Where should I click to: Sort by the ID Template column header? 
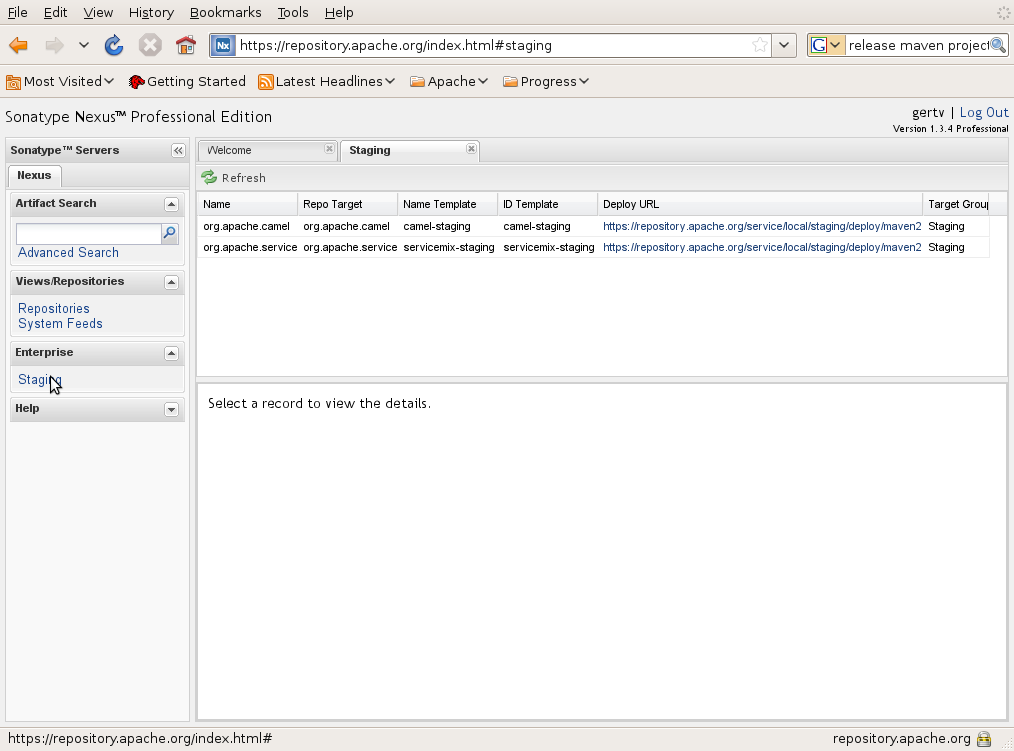click(x=547, y=204)
